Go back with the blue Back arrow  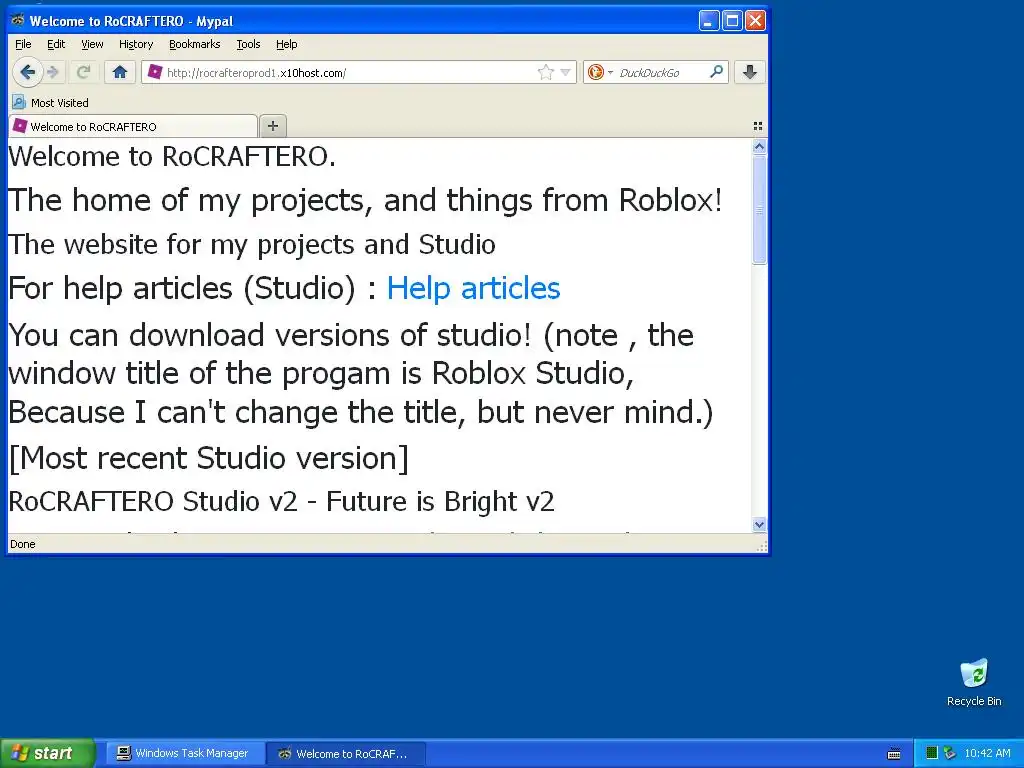click(27, 72)
